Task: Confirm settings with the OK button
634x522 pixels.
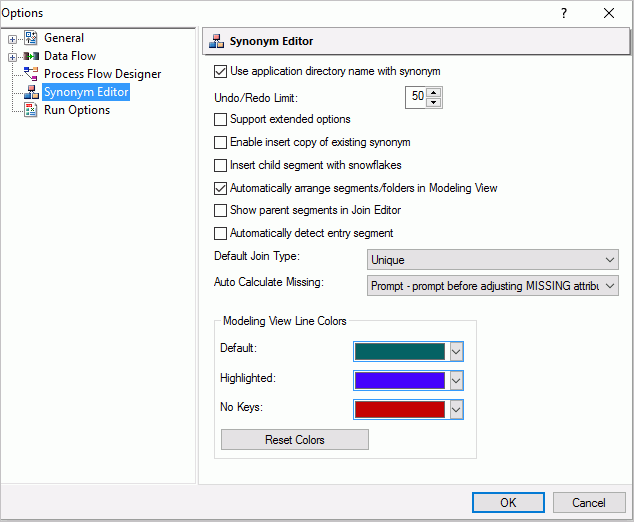Action: 508,503
